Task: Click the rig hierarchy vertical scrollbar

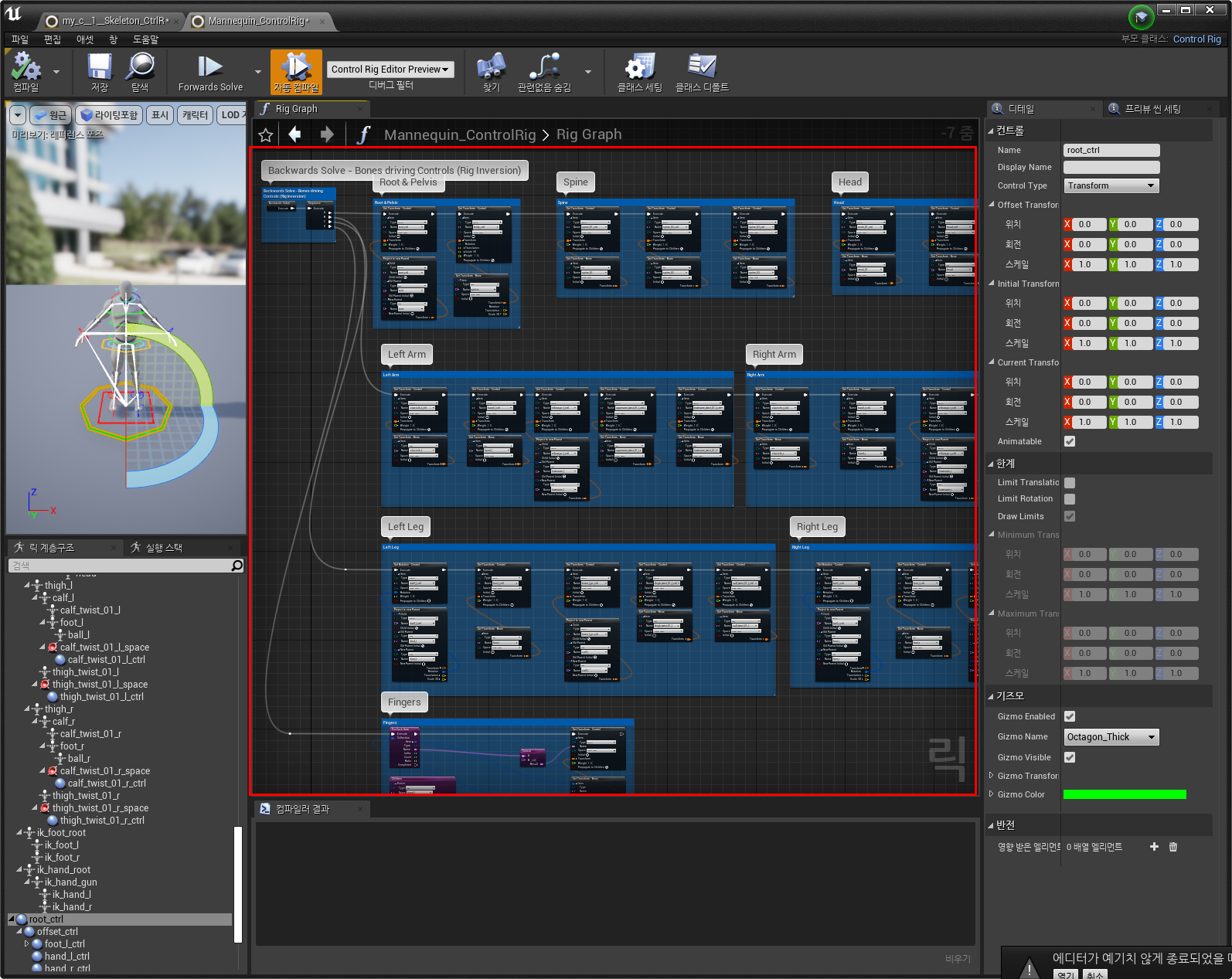Action: point(238,885)
